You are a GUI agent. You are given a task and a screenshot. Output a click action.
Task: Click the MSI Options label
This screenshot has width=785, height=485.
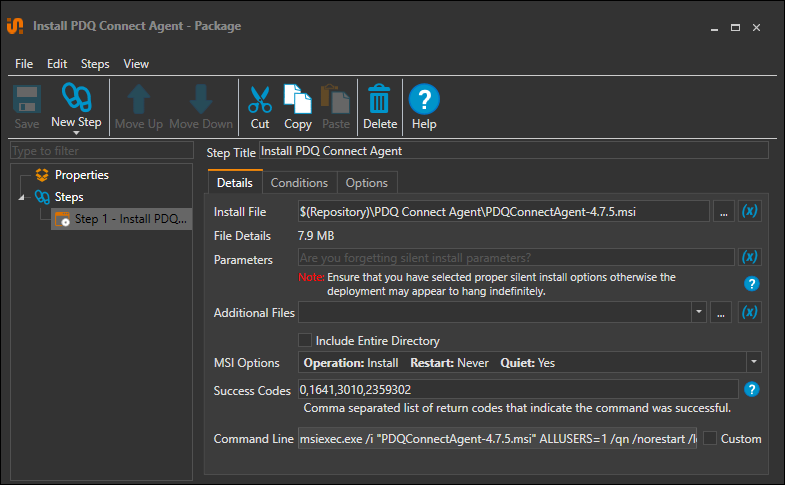(x=246, y=363)
